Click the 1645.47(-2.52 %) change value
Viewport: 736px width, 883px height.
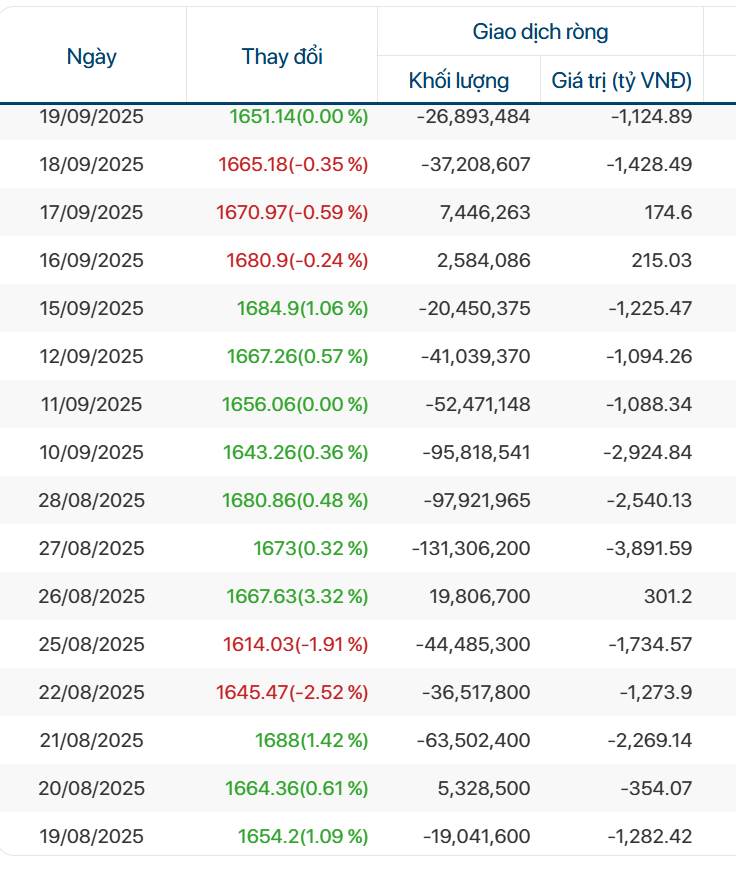292,693
